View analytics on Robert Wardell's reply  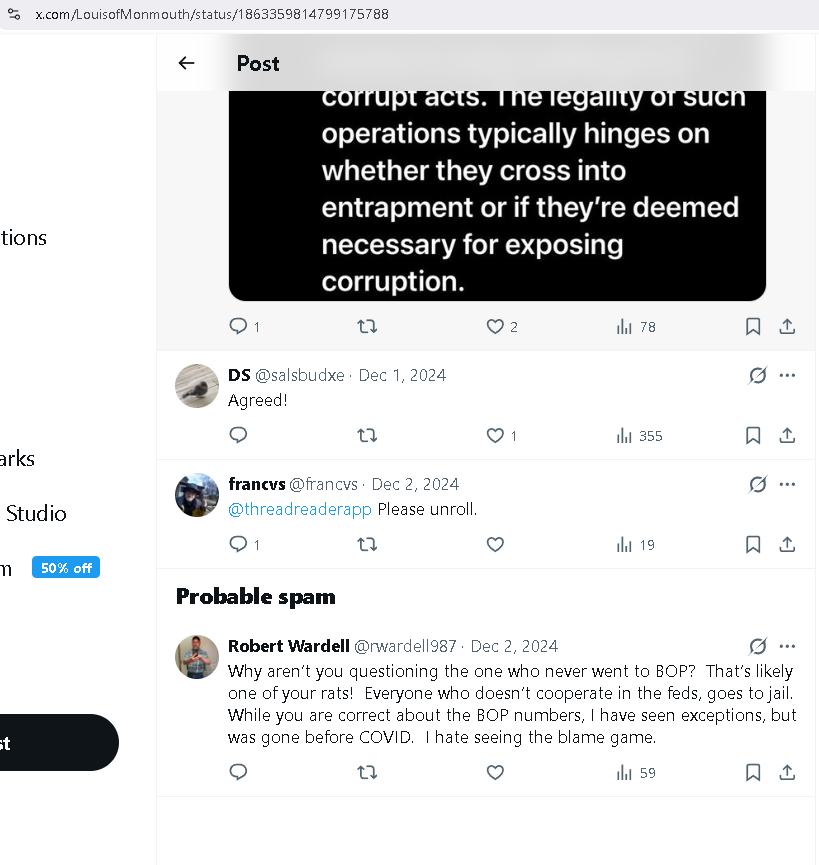point(636,772)
